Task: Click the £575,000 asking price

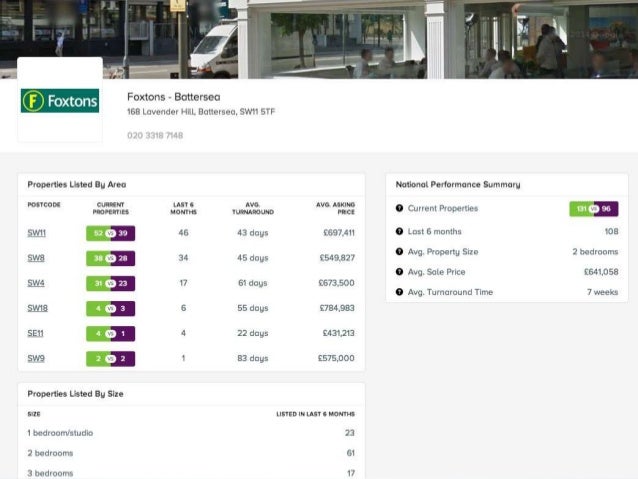Action: 336,358
